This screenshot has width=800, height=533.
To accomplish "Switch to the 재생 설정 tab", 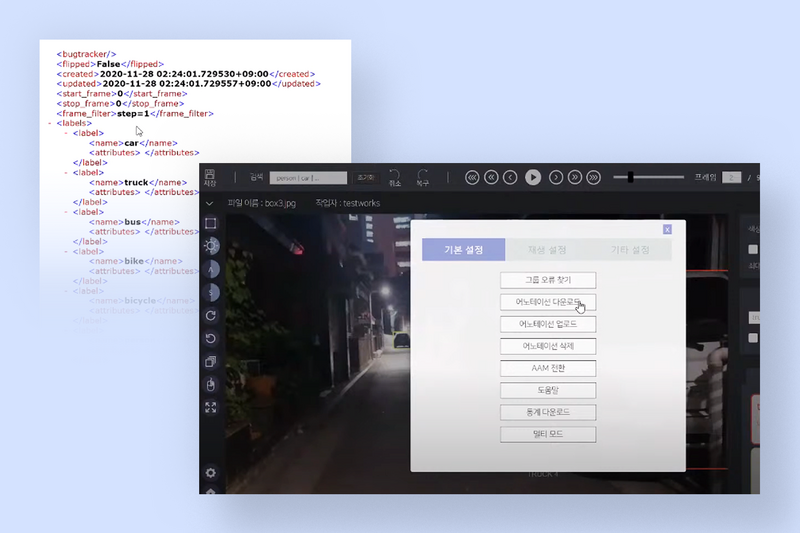I will 547,249.
